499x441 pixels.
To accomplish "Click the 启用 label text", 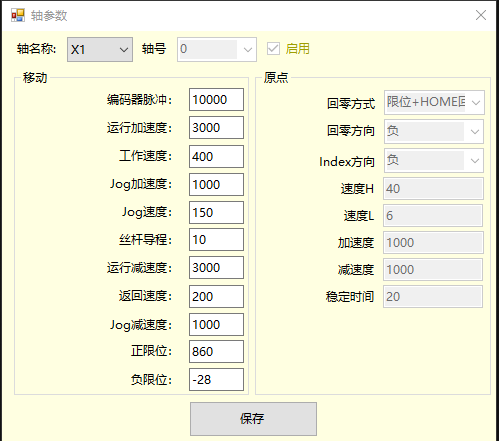I will 297,49.
